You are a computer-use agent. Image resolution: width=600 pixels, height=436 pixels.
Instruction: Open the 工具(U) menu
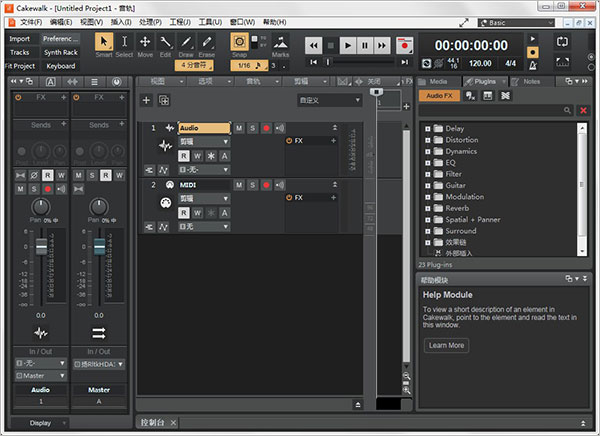210,22
